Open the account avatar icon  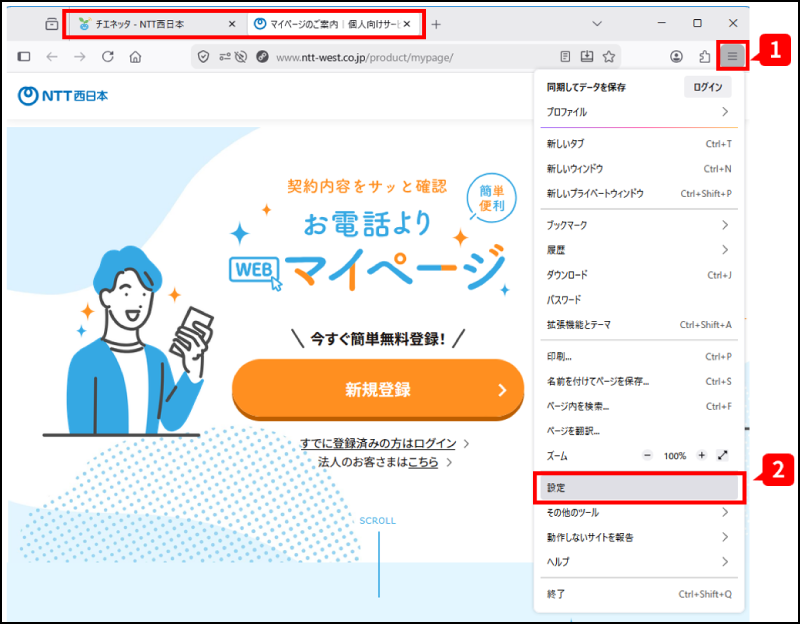pyautogui.click(x=677, y=57)
